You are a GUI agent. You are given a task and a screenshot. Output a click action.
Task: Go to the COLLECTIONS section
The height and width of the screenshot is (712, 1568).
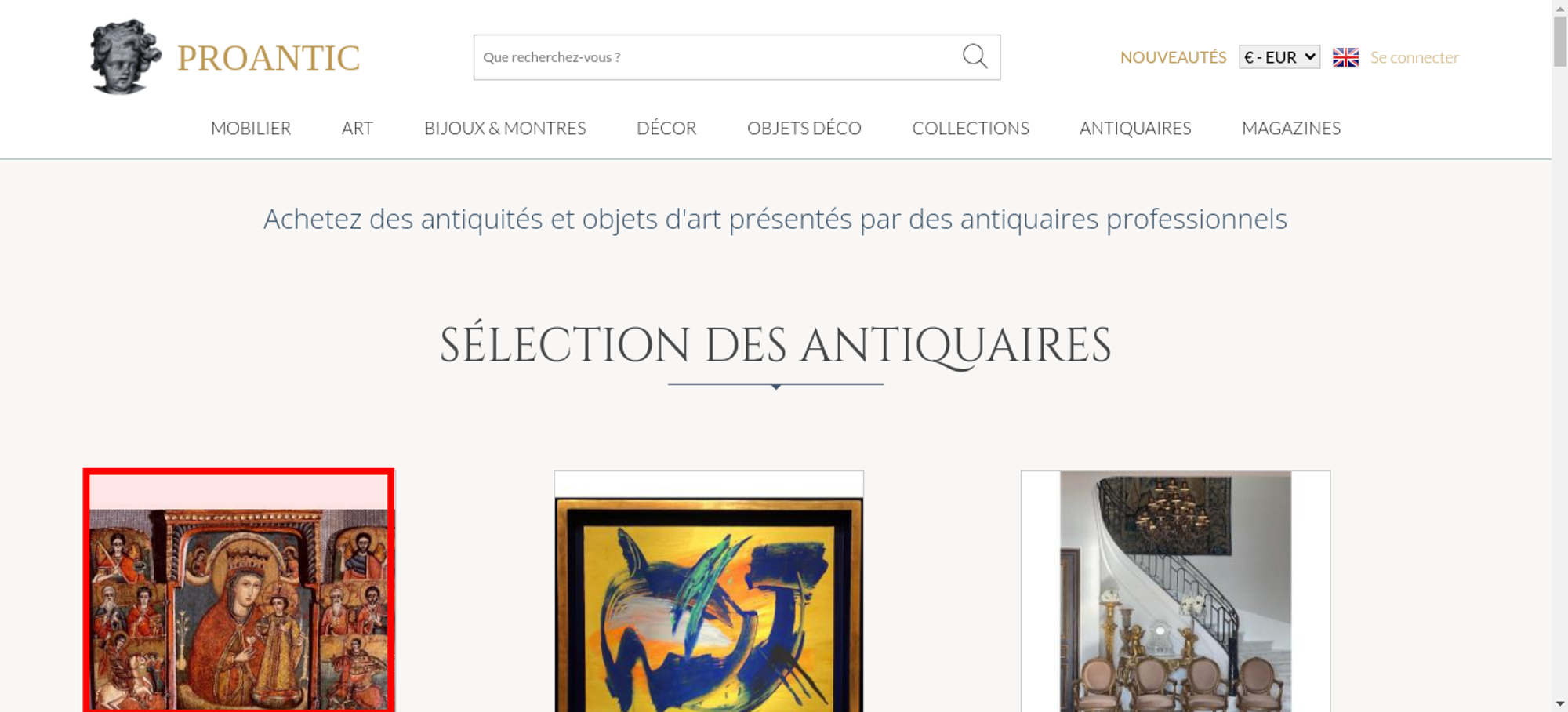(x=971, y=128)
